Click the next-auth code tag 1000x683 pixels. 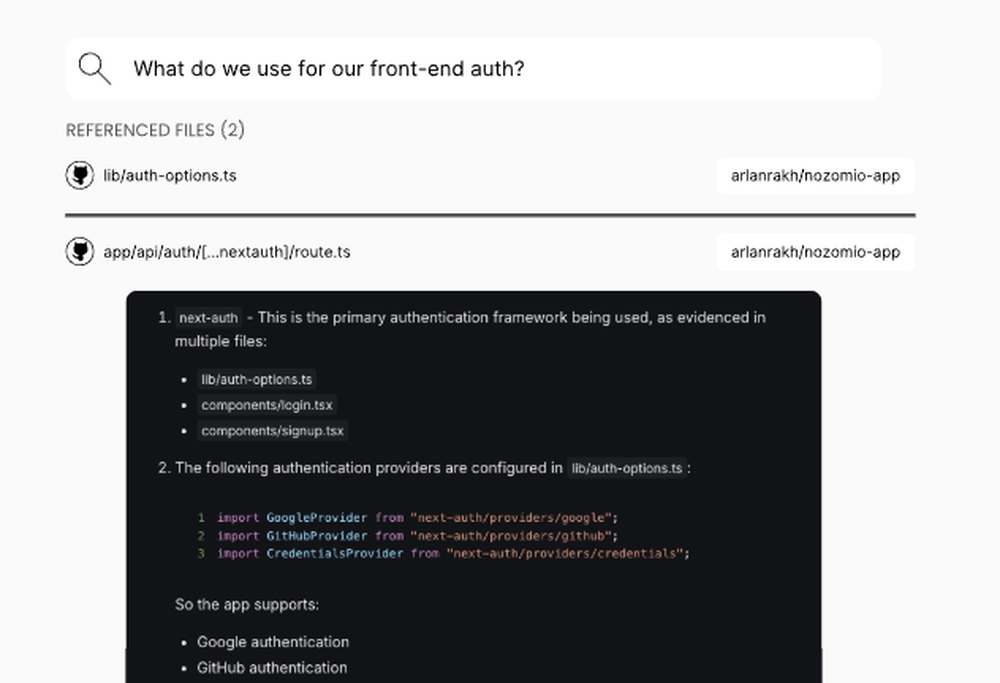click(x=208, y=318)
